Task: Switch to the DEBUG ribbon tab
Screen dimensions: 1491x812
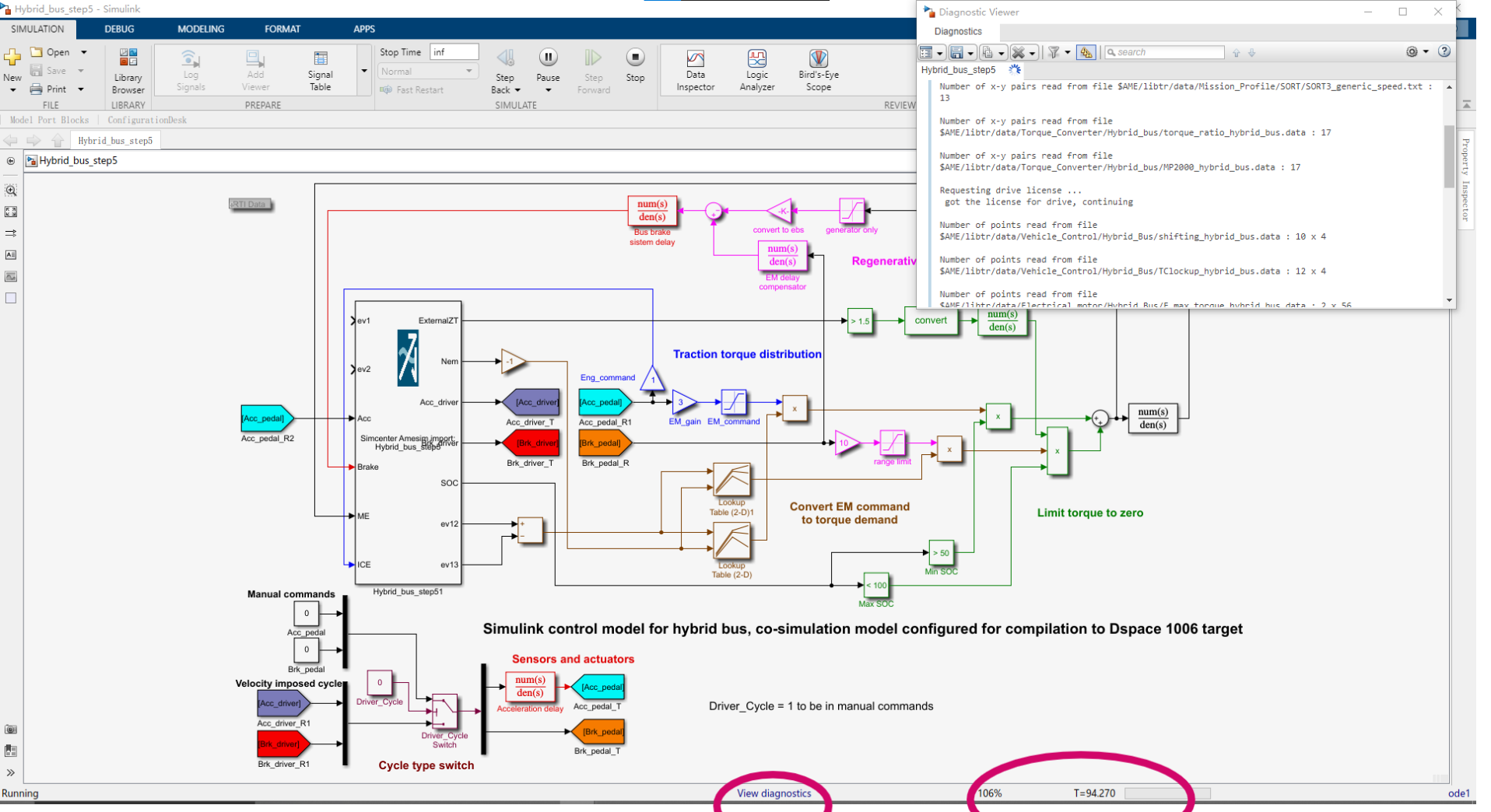Action: pyautogui.click(x=119, y=29)
